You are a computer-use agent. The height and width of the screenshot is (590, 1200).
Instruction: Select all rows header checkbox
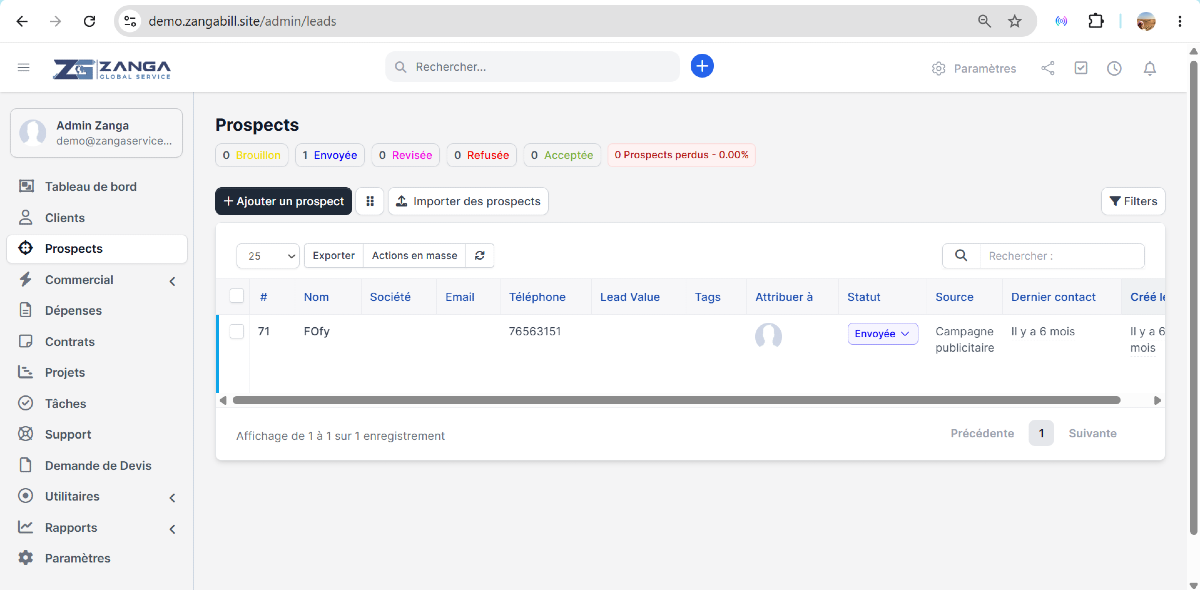coord(237,296)
